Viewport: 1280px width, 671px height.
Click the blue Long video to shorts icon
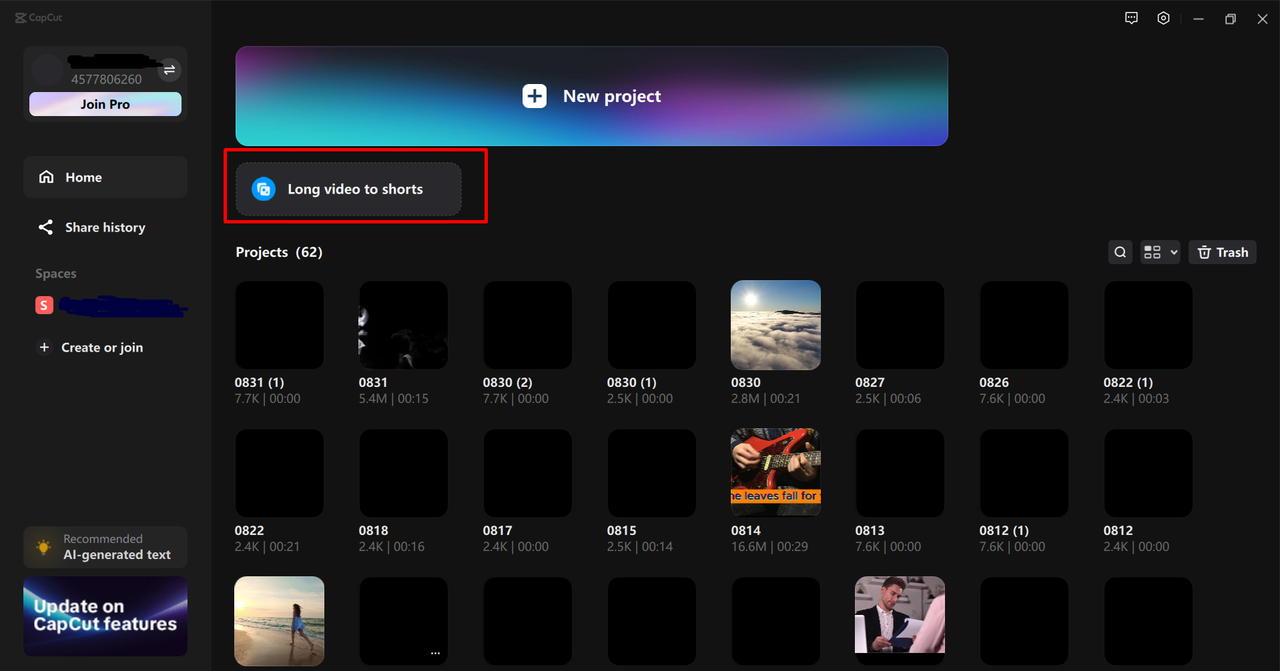[x=263, y=189]
